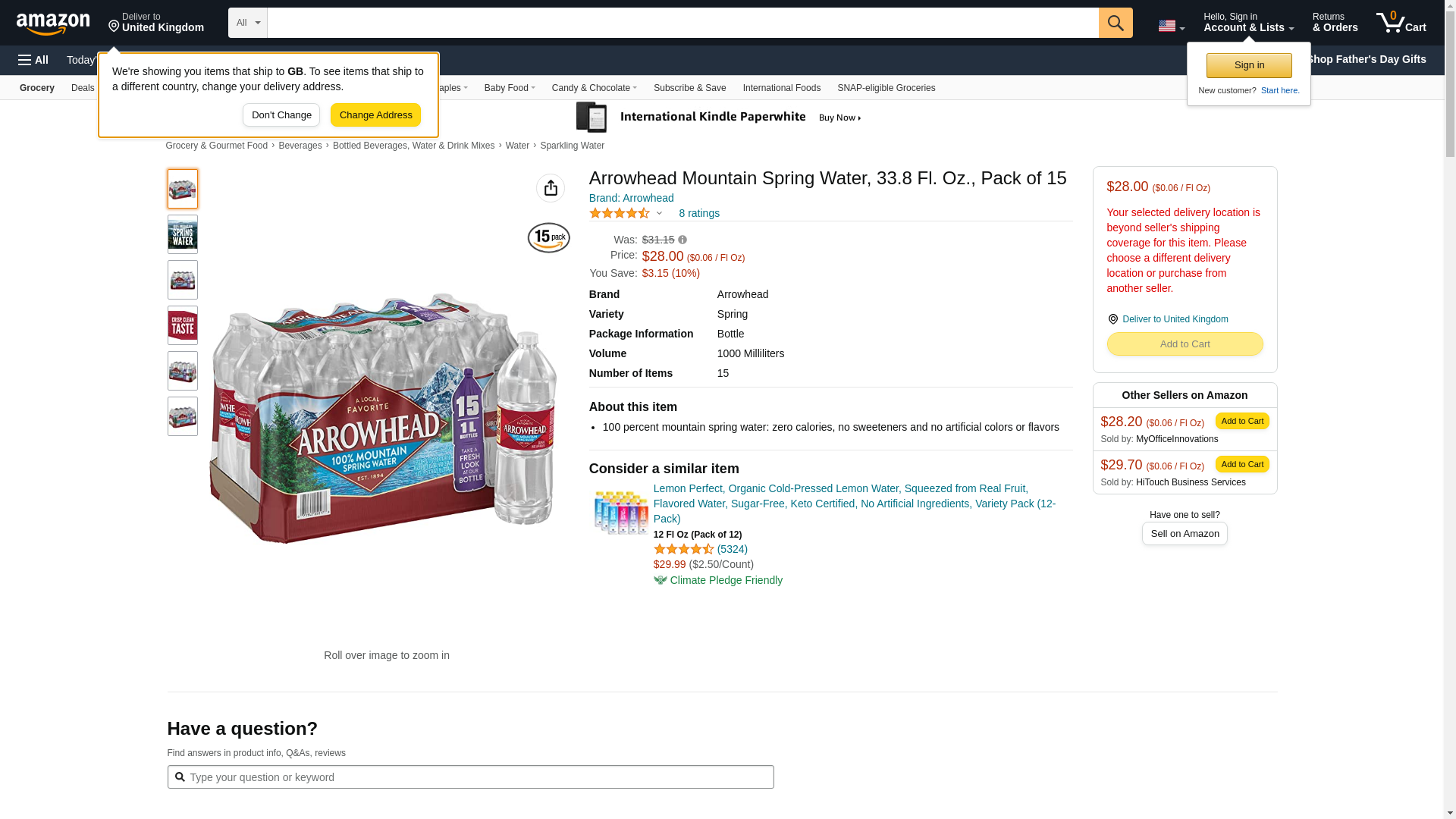Focus the question or keyword search field
The width and height of the screenshot is (1456, 819).
tap(478, 777)
